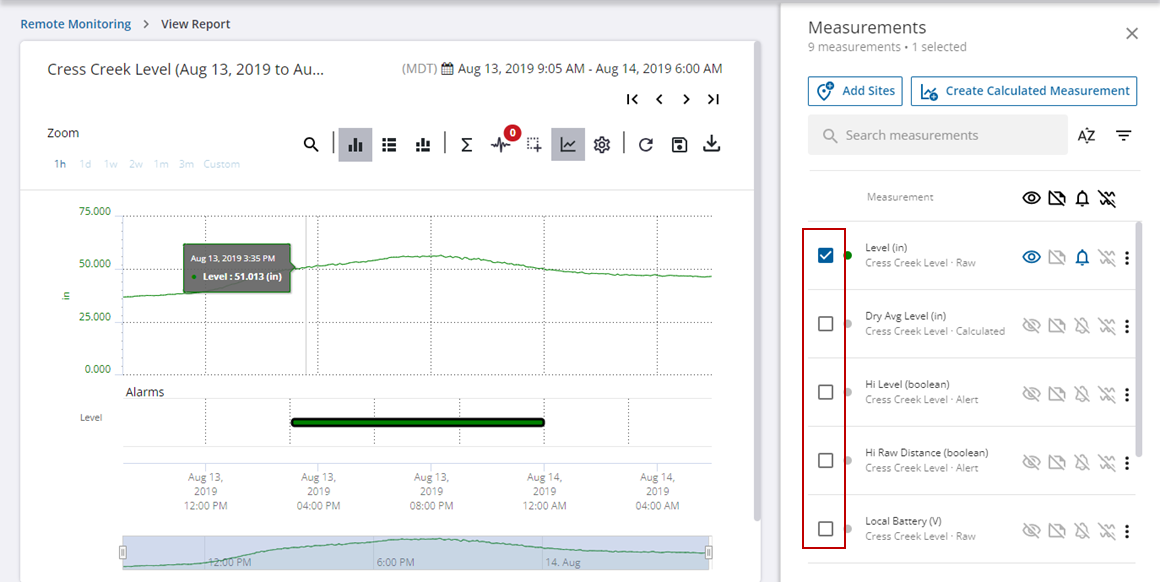Image resolution: width=1160 pixels, height=582 pixels.
Task: Uncheck the Level (in) measurement checkbox
Action: (x=825, y=256)
